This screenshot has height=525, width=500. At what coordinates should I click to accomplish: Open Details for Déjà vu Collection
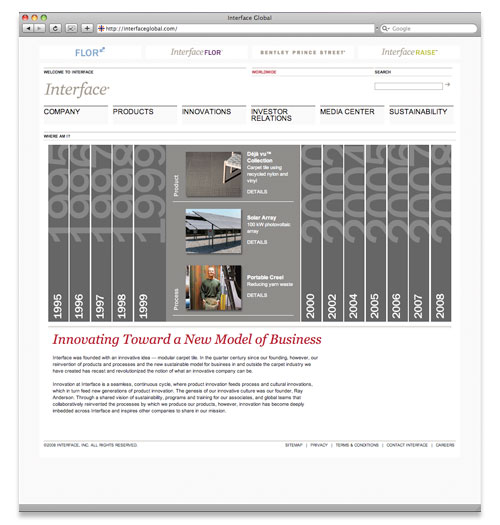coord(257,192)
